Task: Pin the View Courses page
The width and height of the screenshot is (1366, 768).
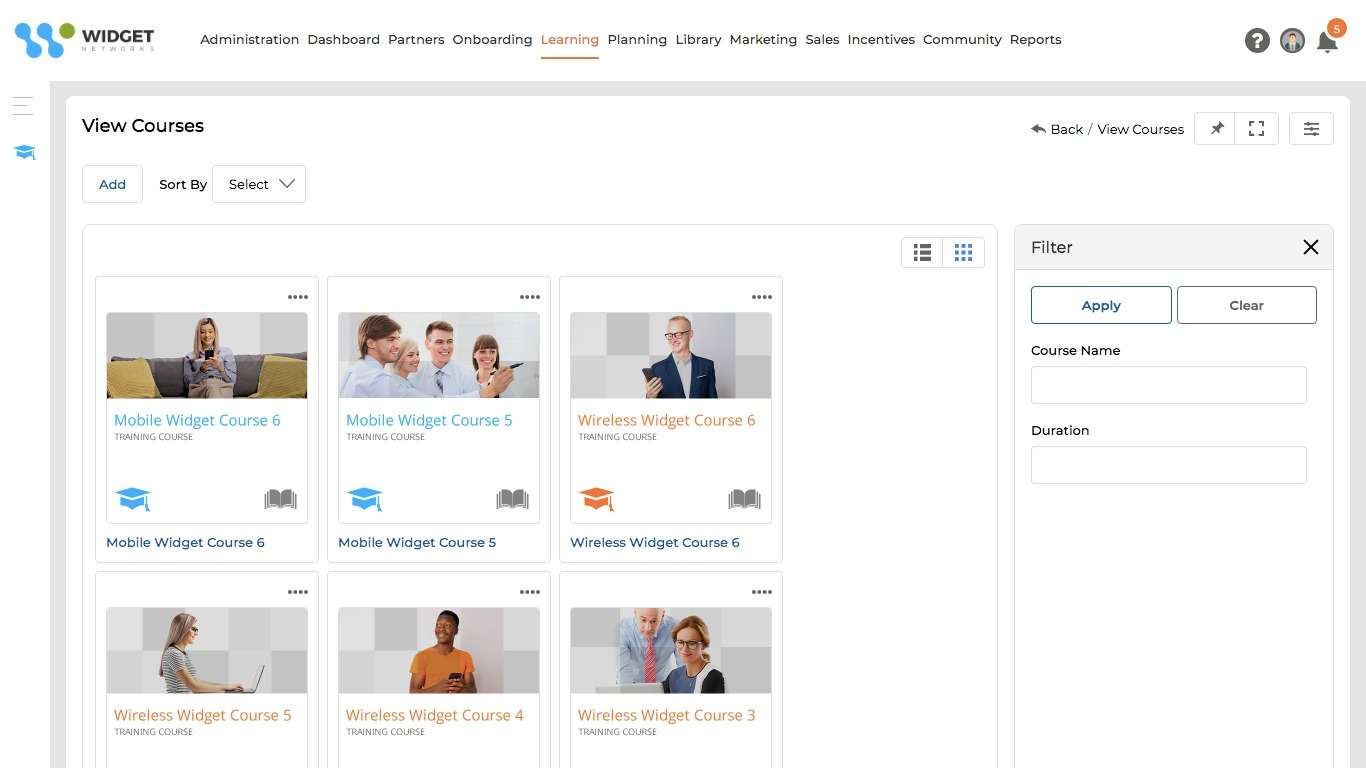Action: (x=1215, y=128)
